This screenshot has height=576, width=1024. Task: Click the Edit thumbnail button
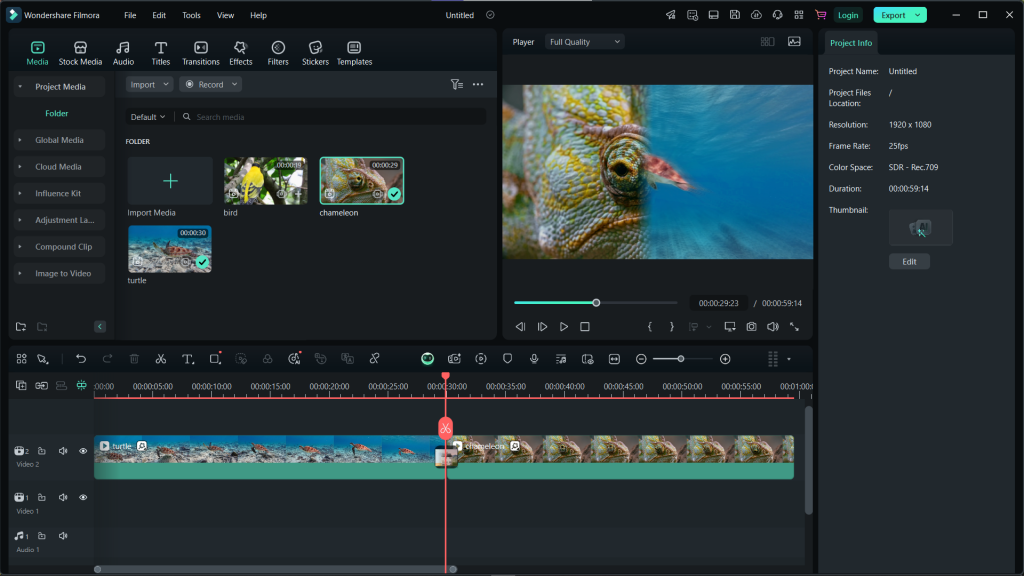(x=909, y=262)
